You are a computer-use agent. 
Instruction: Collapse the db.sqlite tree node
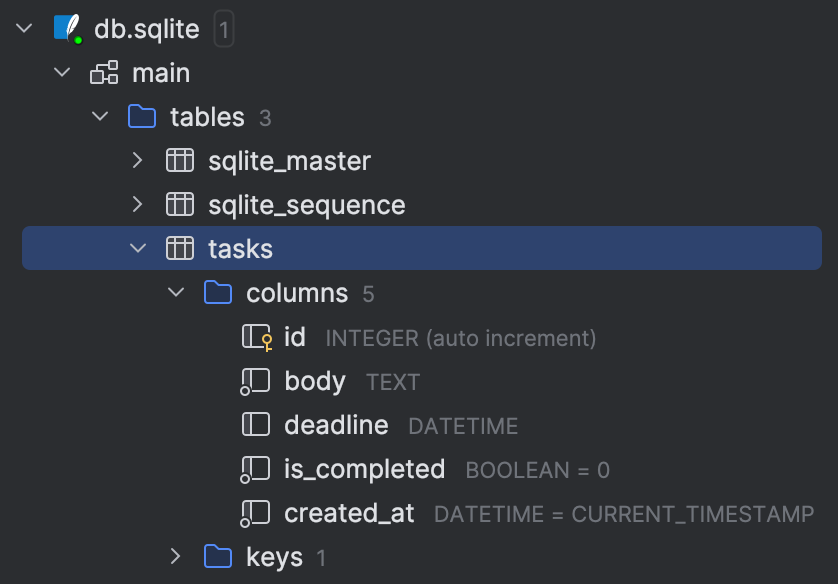coord(22,28)
